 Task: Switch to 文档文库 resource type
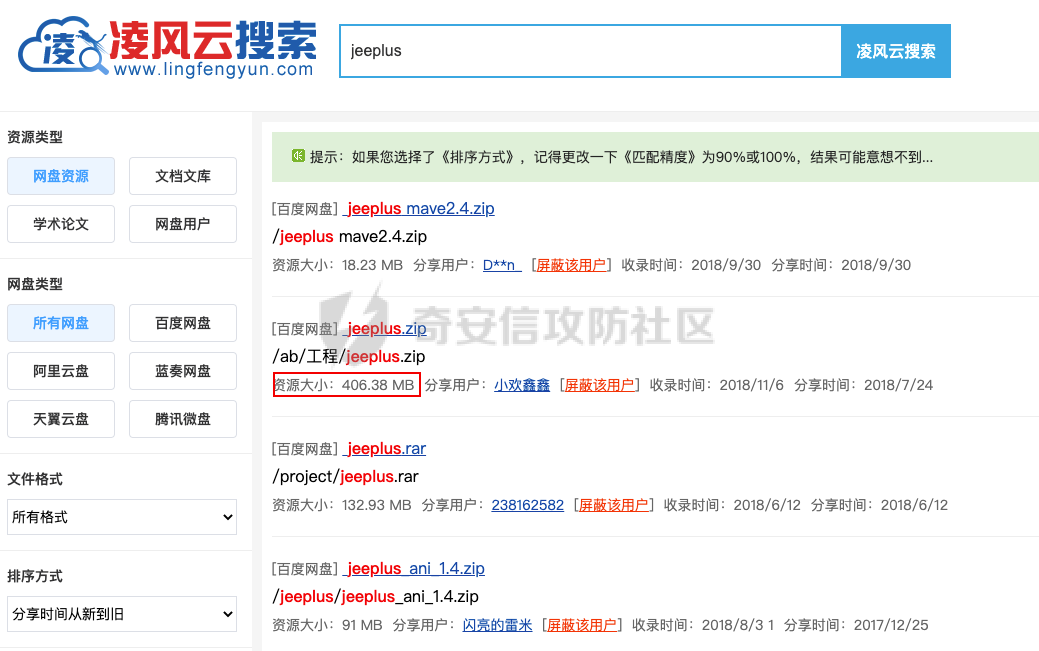[x=182, y=175]
